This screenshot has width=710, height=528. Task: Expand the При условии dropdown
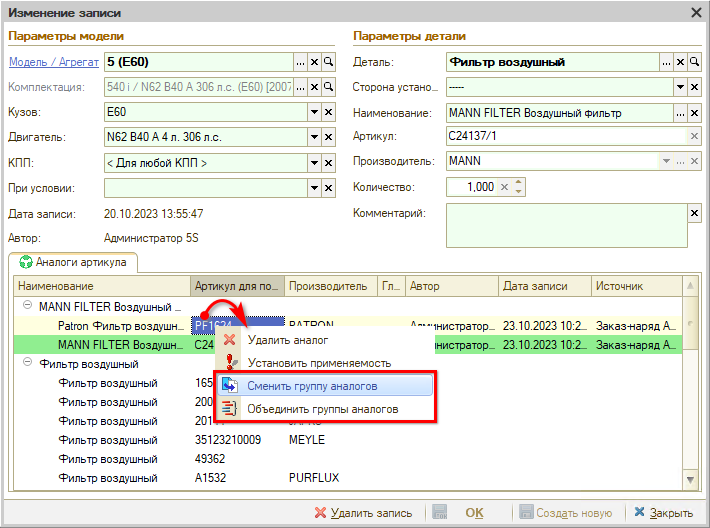tap(314, 188)
